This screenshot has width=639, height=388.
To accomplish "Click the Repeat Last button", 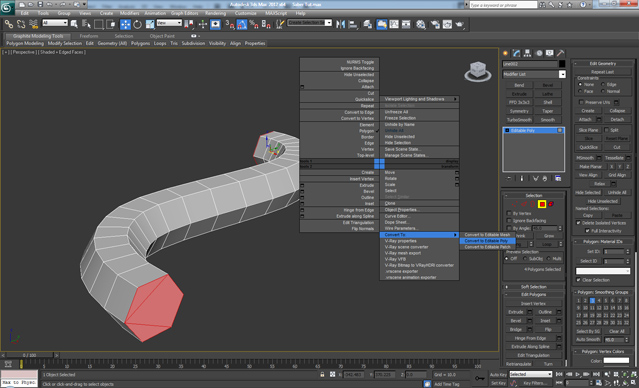I will point(603,72).
